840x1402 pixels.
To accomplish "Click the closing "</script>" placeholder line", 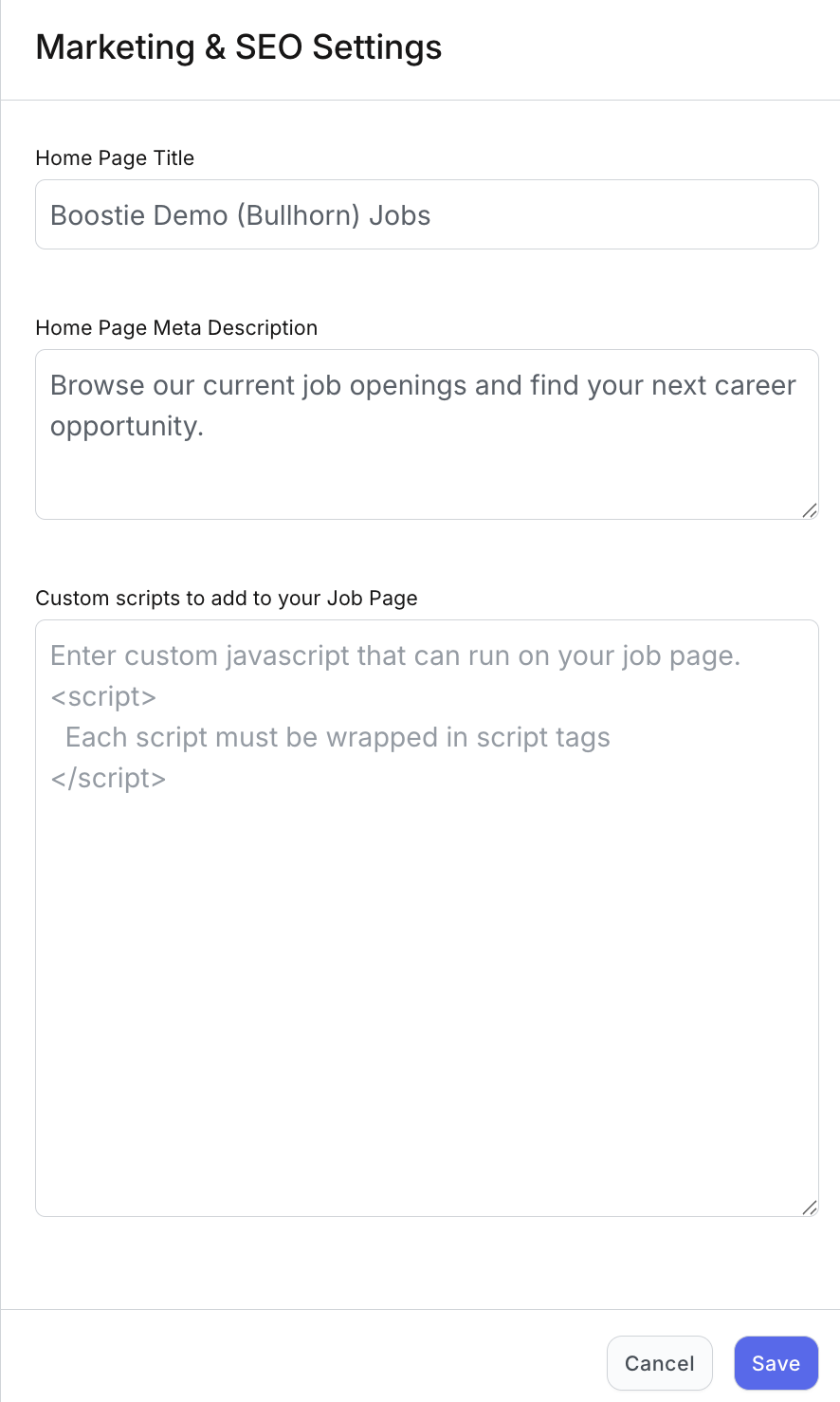I will pos(108,779).
